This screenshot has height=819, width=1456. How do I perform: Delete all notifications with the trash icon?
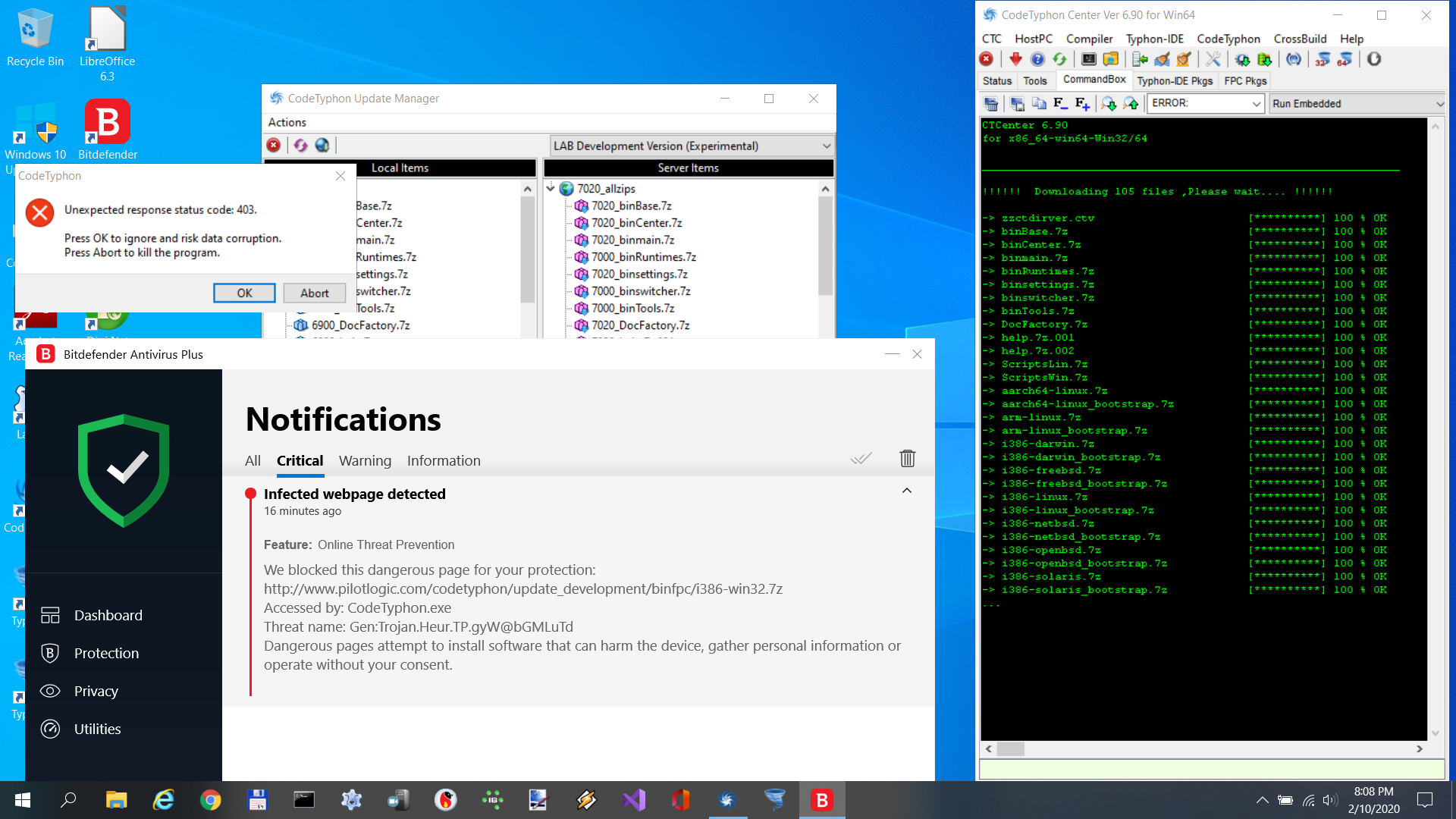tap(907, 458)
